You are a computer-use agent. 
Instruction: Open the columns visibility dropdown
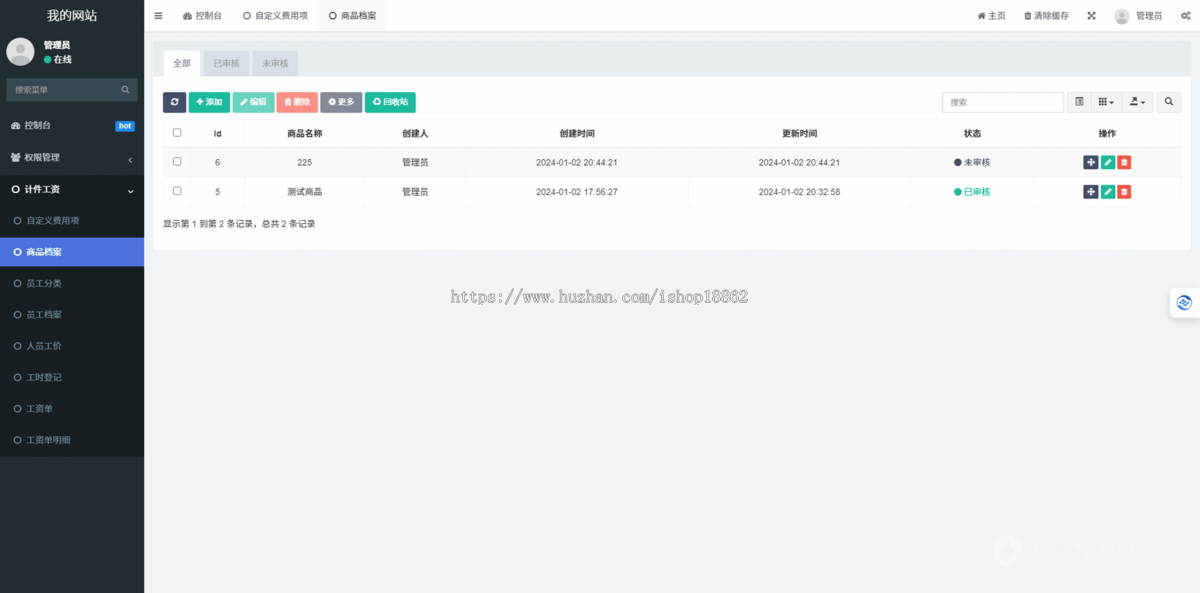click(x=1105, y=102)
